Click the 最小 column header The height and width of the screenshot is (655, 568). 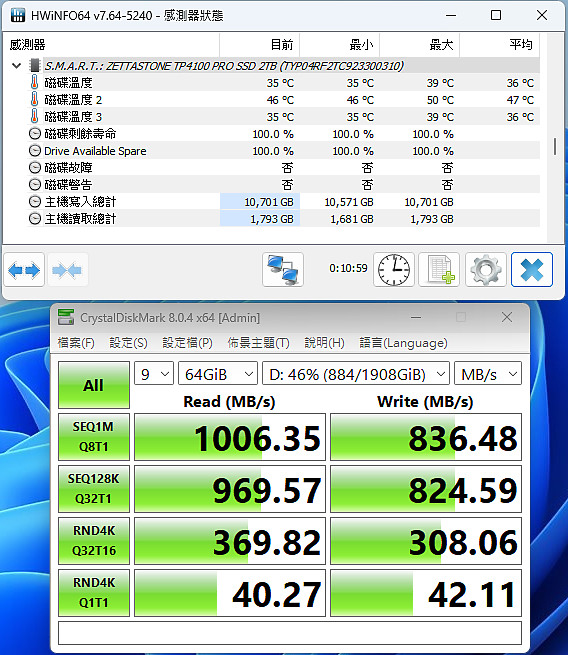point(340,45)
